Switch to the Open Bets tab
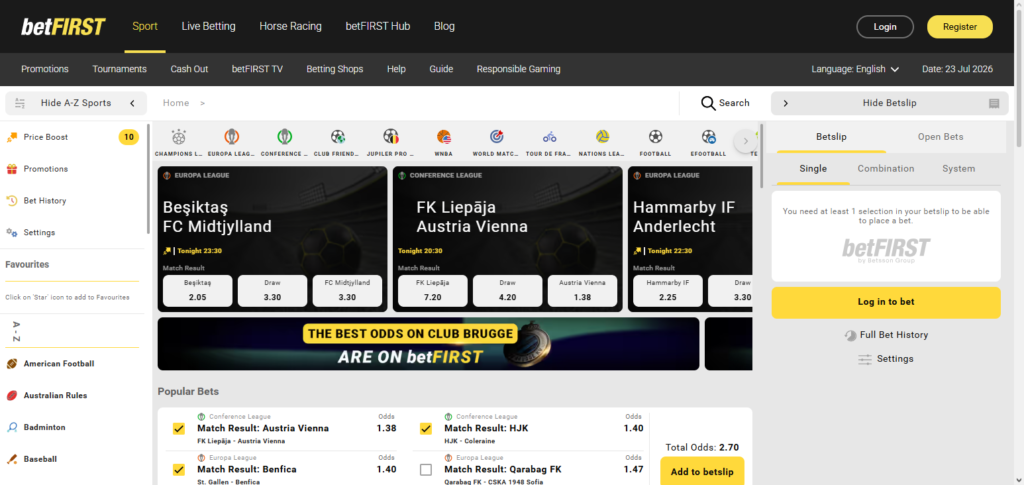Viewport: 1024px width, 485px height. click(940, 136)
